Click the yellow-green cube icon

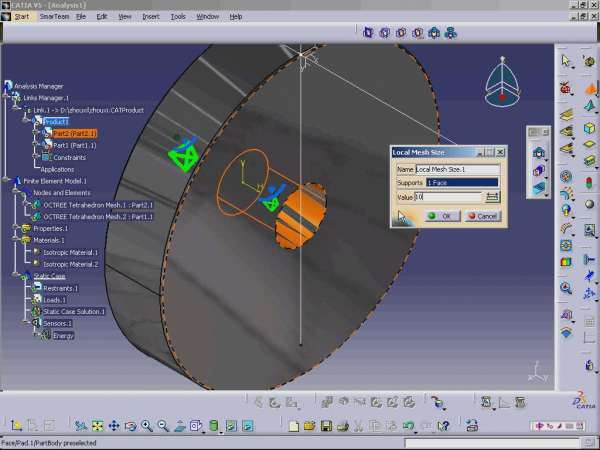590,128
